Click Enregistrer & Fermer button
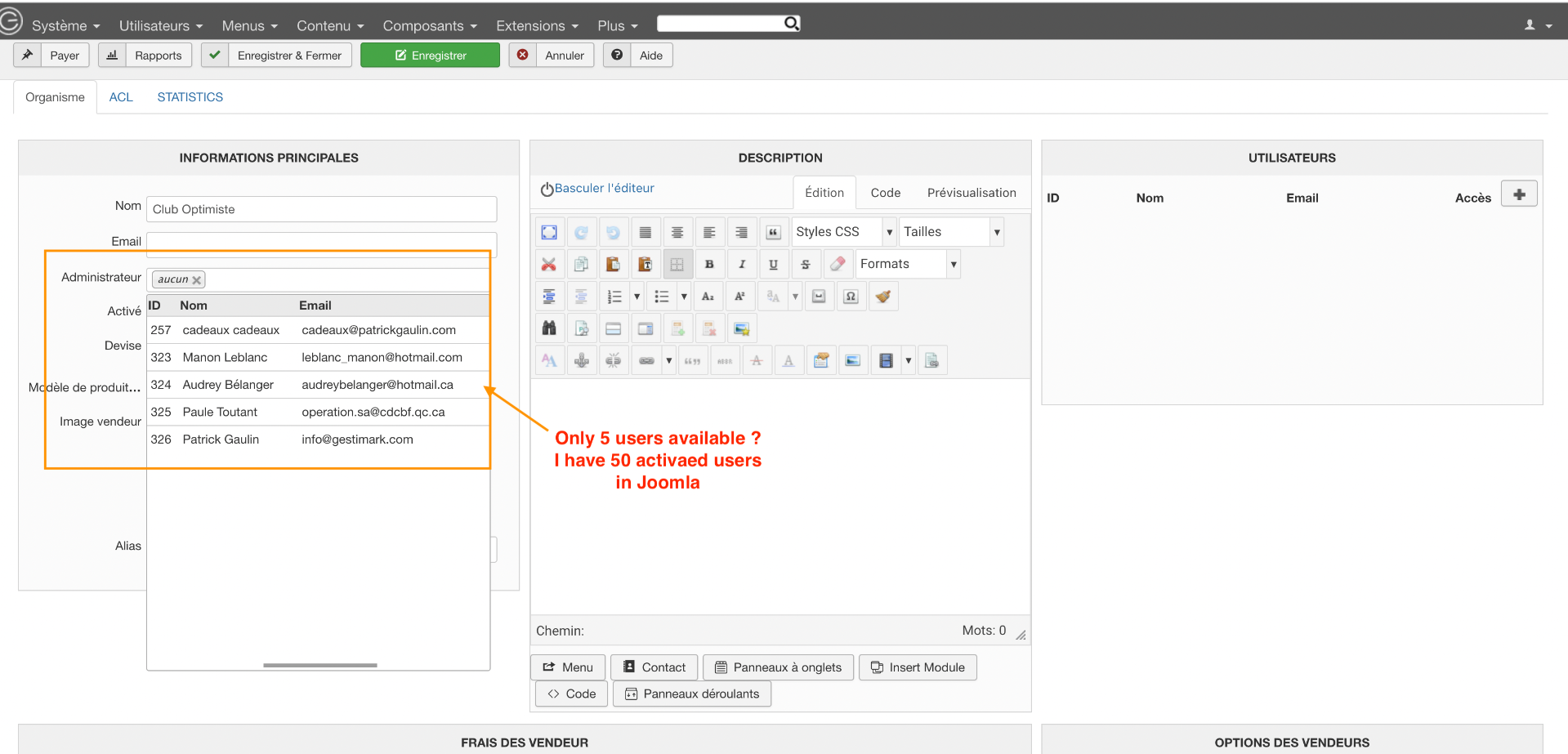This screenshot has height=754, width=1568. (276, 56)
